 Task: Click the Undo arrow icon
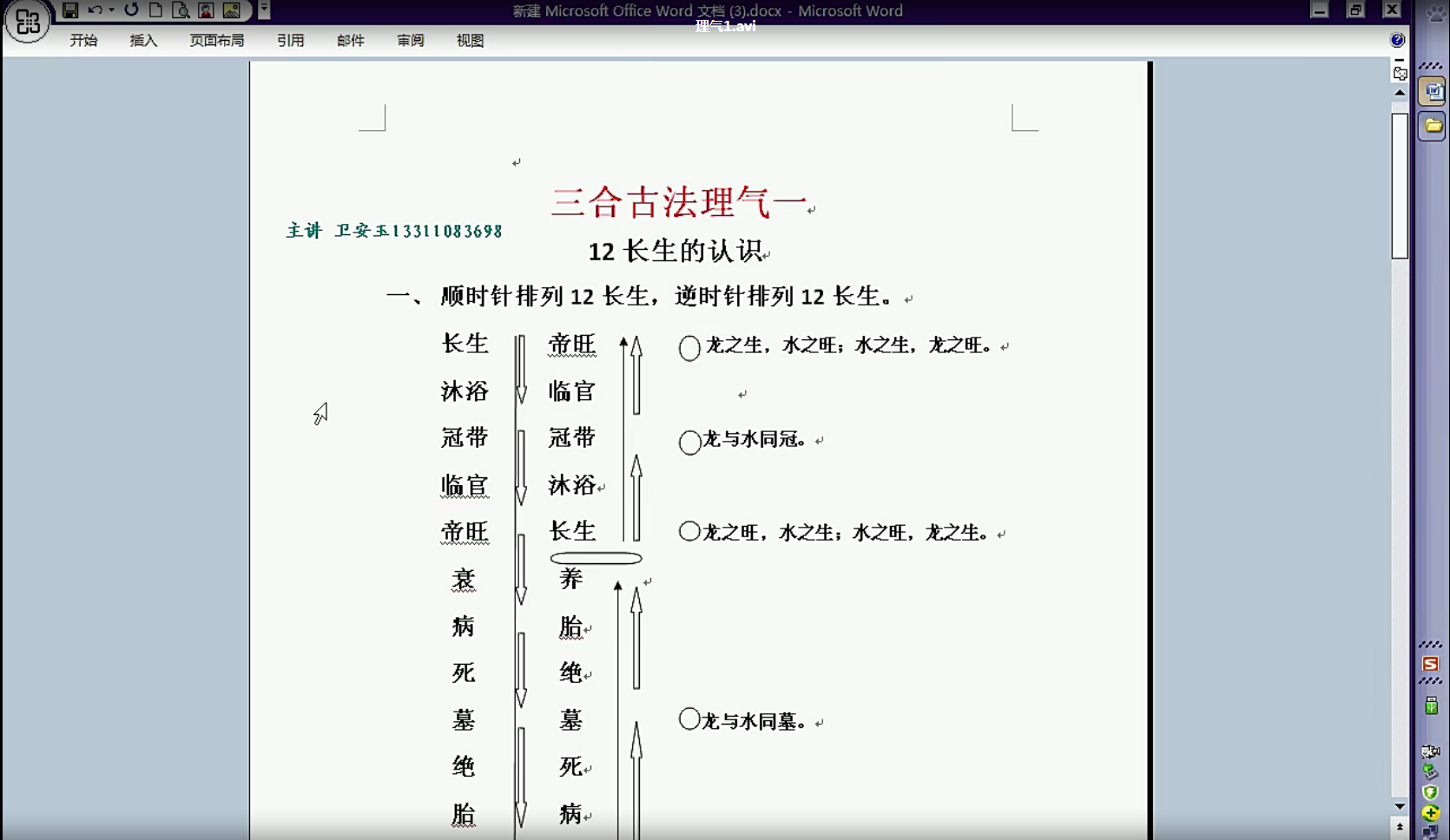click(94, 10)
